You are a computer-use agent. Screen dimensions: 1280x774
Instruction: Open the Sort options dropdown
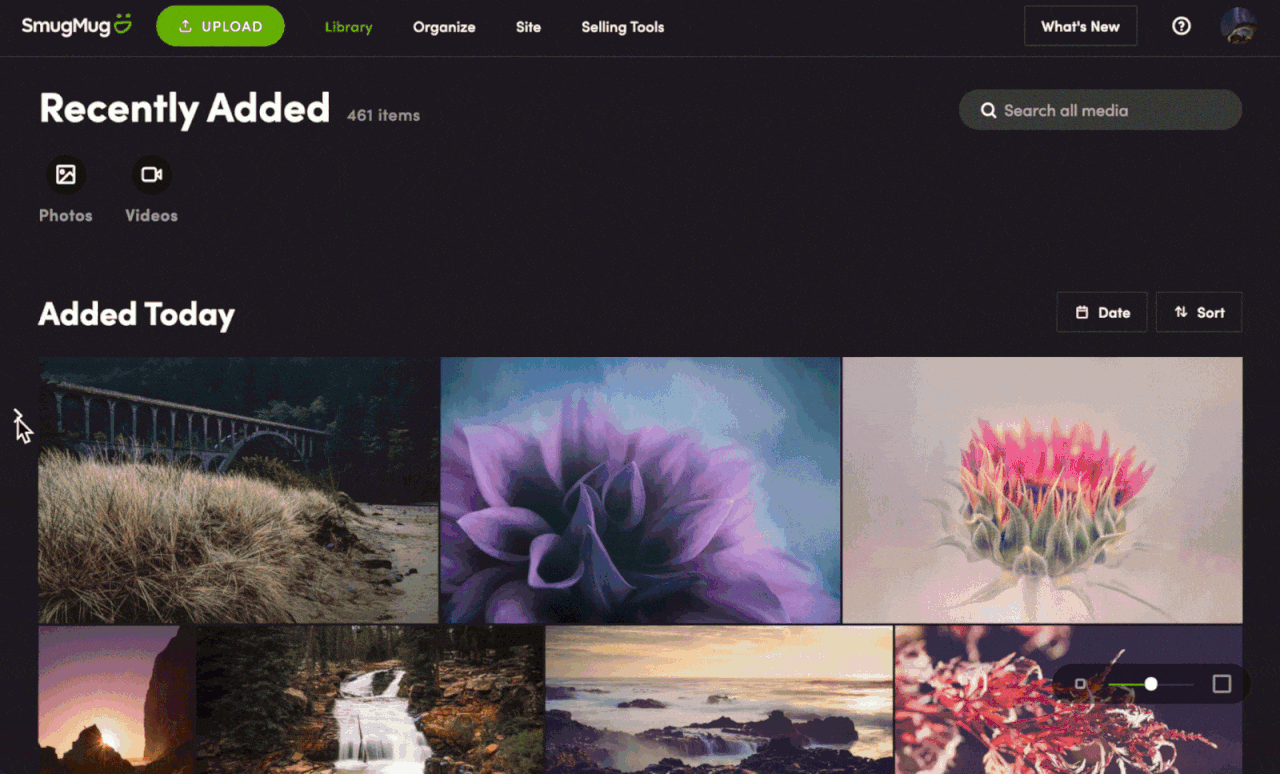pos(1199,312)
